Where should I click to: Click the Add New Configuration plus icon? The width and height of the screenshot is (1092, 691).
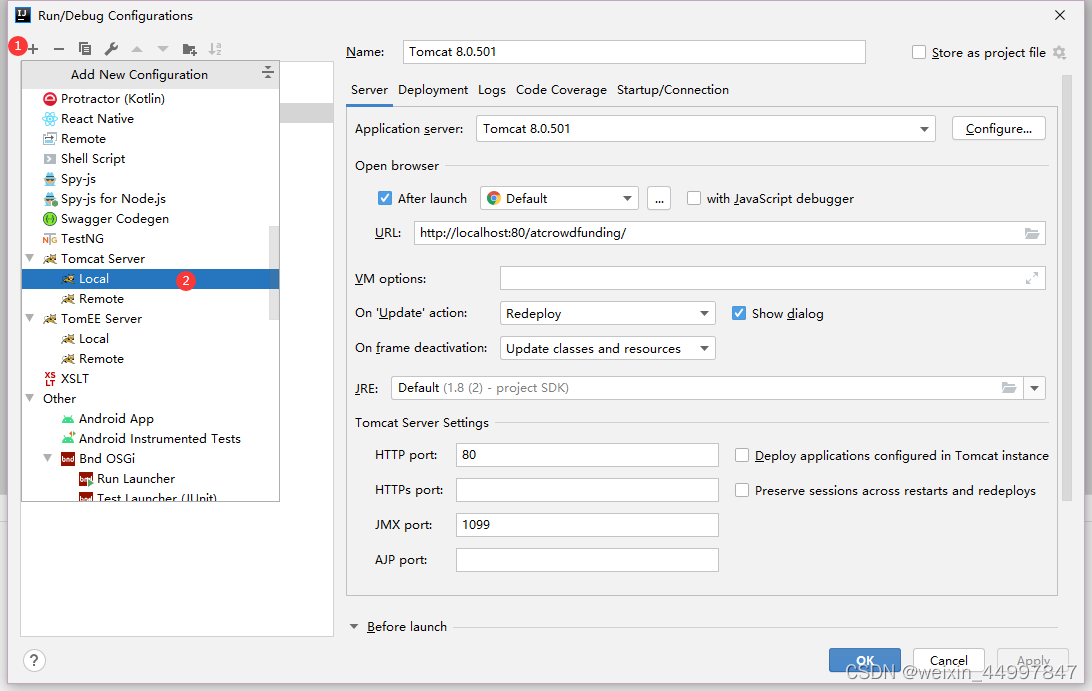click(33, 49)
